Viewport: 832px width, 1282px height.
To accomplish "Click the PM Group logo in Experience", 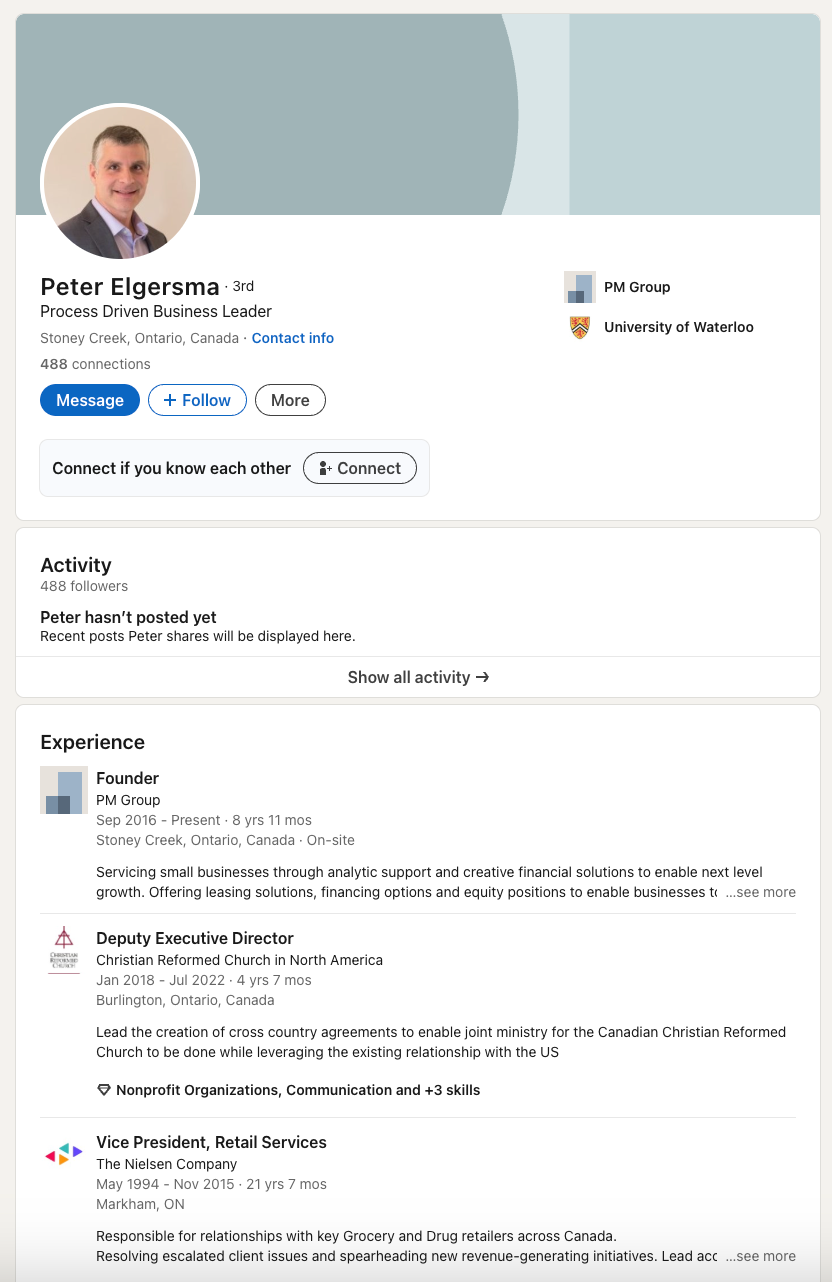I will (64, 790).
